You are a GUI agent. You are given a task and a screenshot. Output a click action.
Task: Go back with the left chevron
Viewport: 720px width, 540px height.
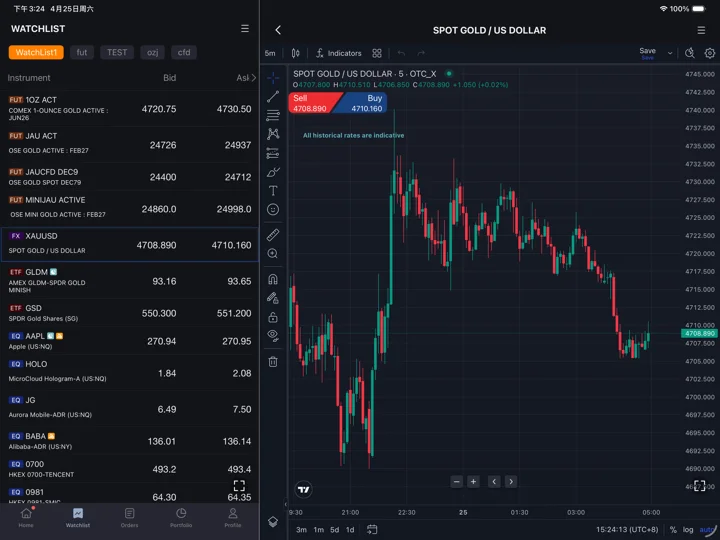(278, 30)
